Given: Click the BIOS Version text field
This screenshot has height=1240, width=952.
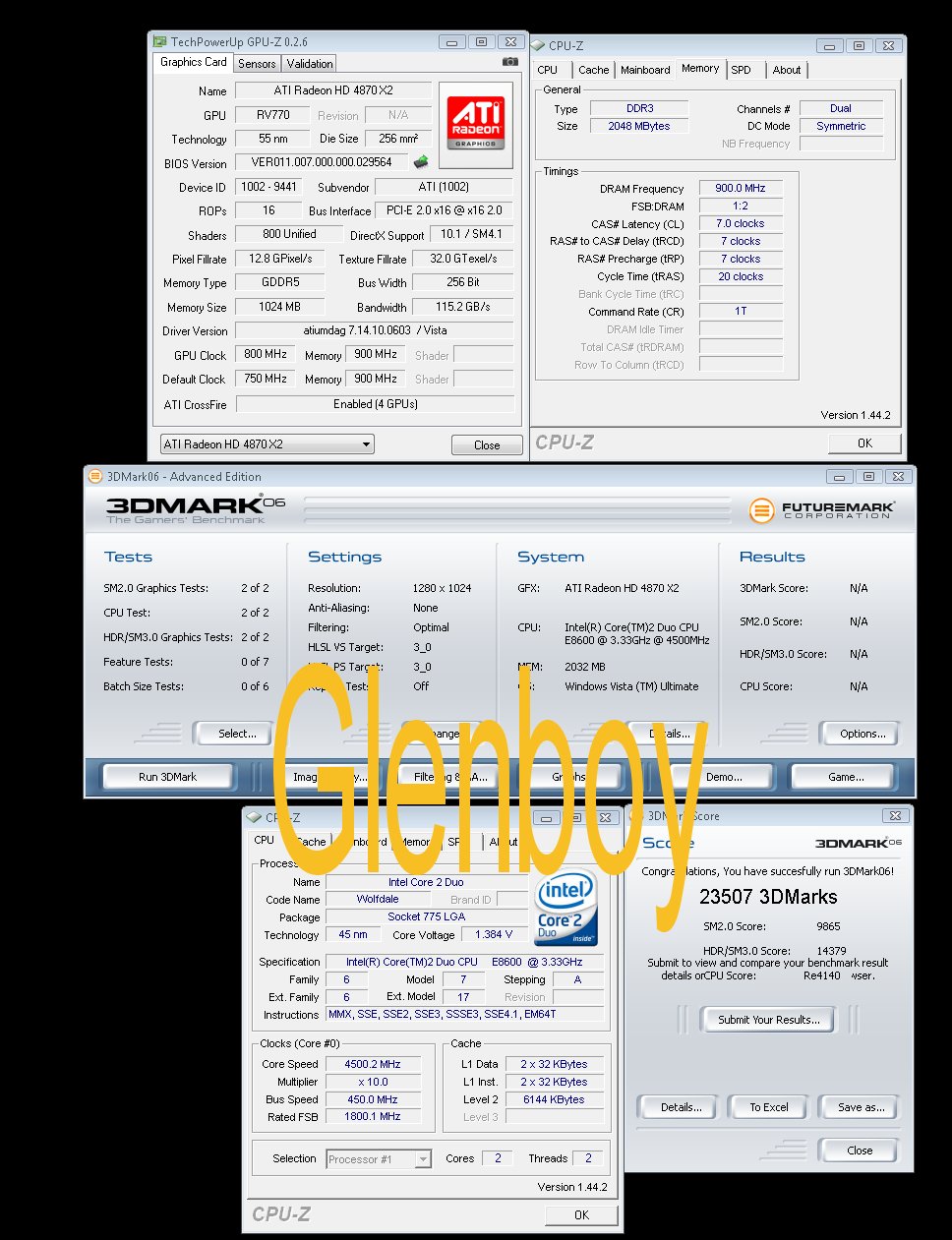Looking at the screenshot, I should click(x=322, y=162).
